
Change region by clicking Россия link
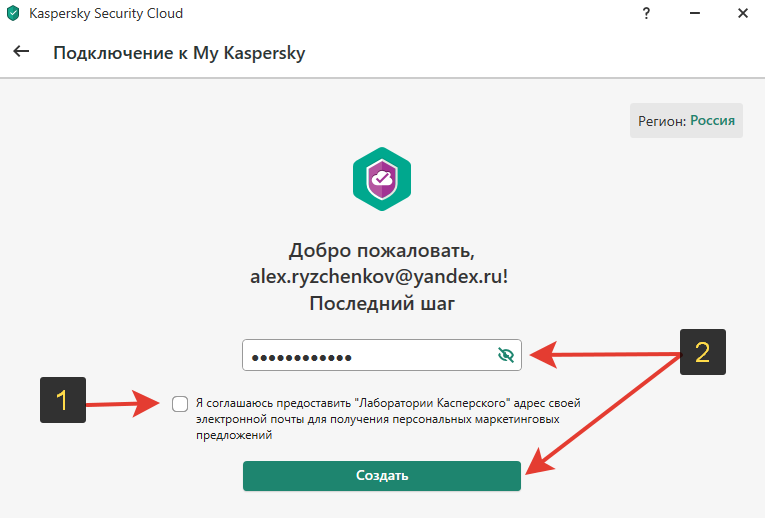tap(712, 120)
